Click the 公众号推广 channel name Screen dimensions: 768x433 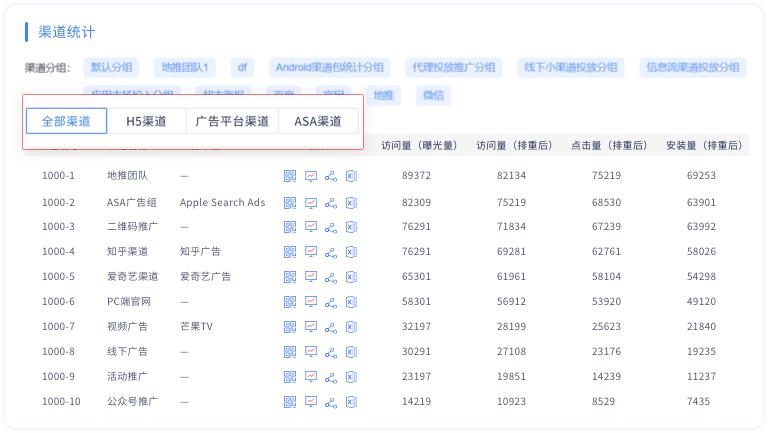tap(132, 402)
